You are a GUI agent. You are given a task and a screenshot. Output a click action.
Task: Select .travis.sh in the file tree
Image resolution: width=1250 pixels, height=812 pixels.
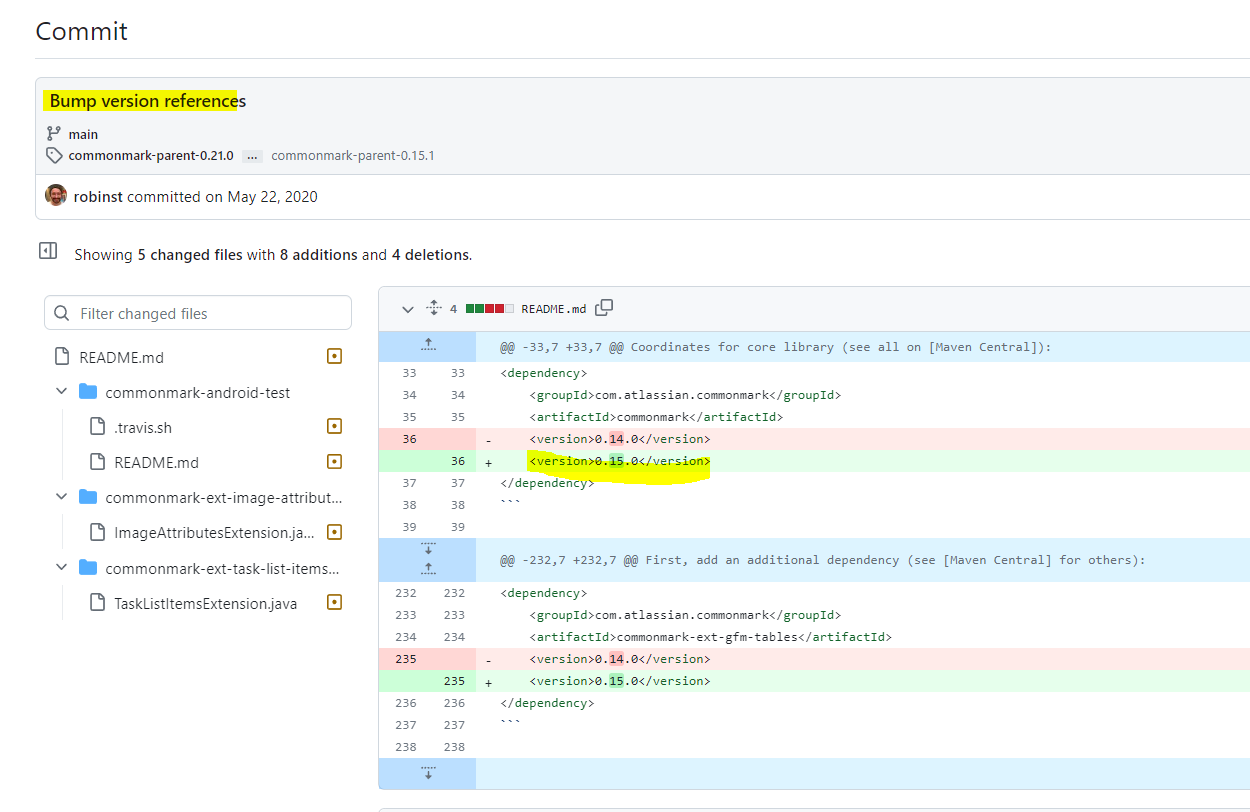(143, 427)
